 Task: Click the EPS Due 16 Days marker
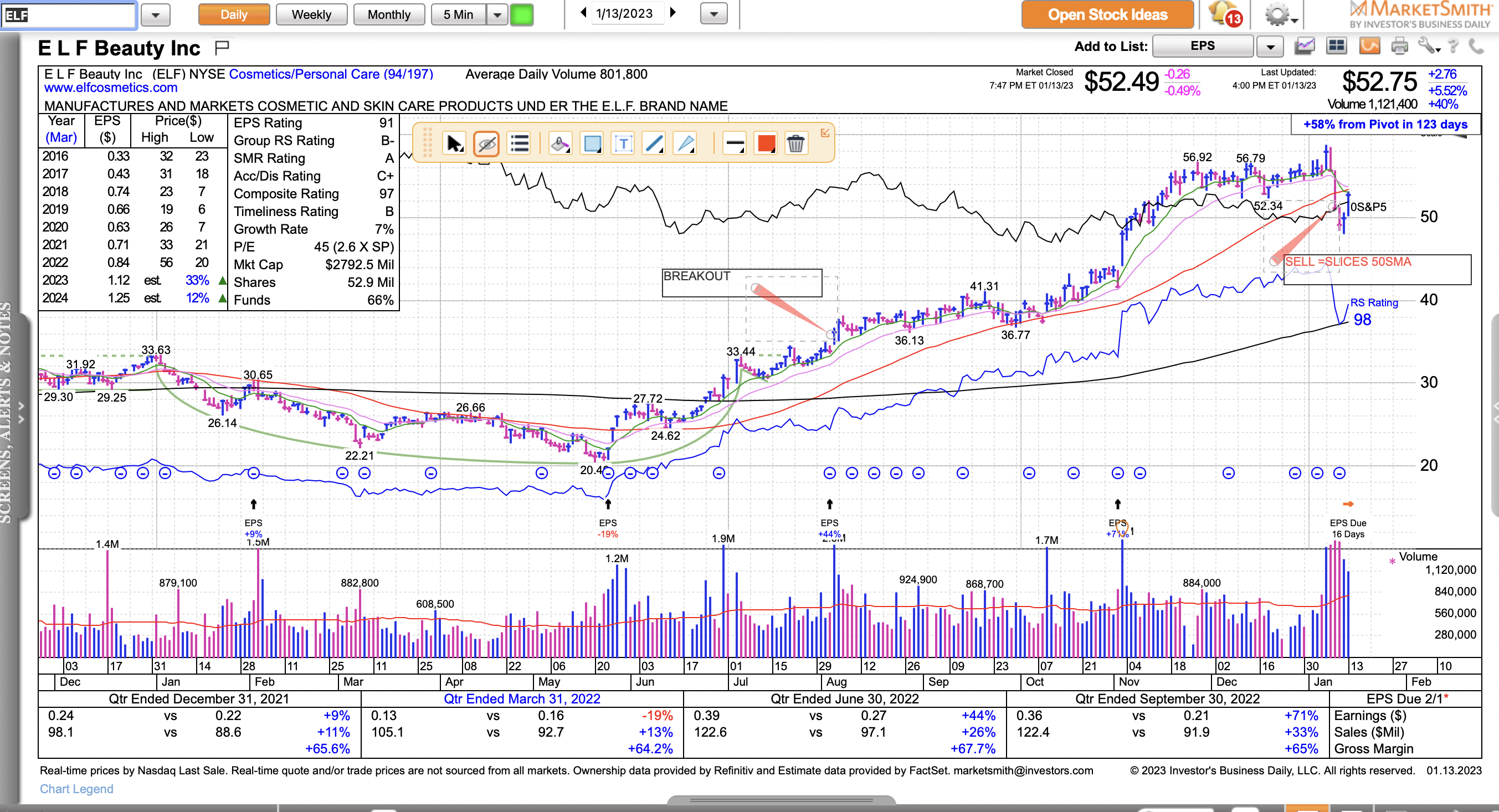click(1348, 528)
